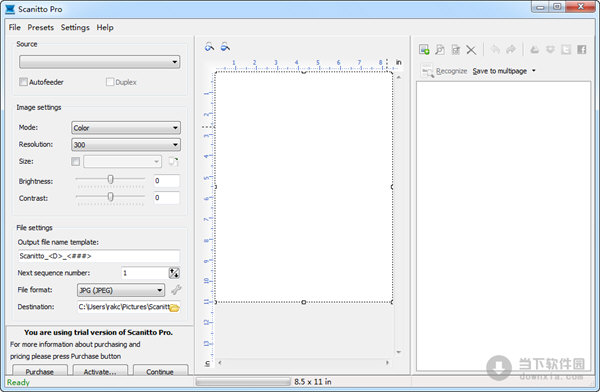Click the Activate... button
Image resolution: width=600 pixels, height=392 pixels.
point(100,371)
